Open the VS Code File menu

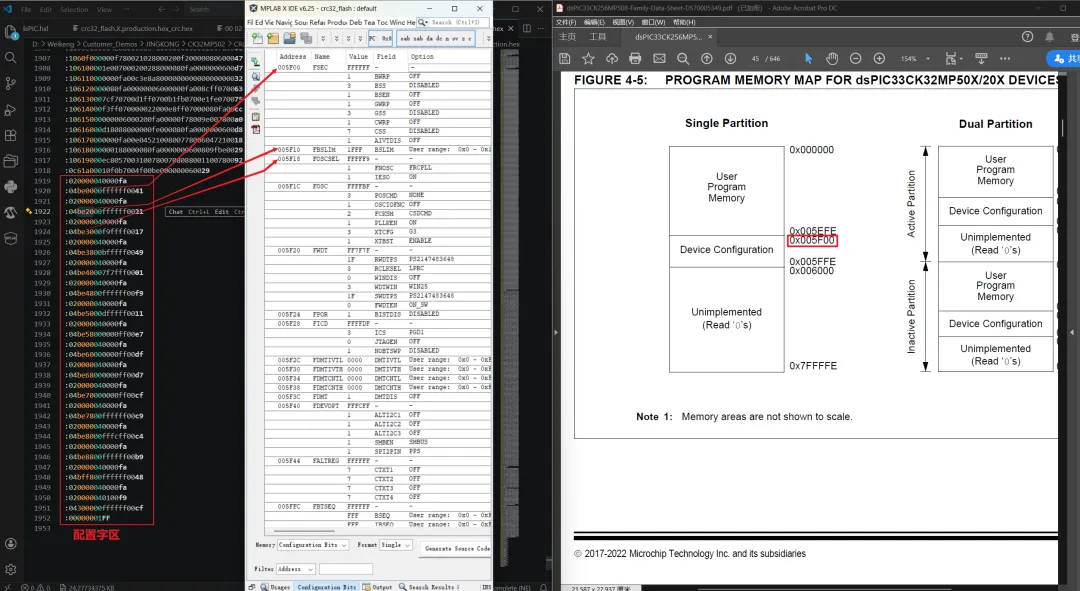26,10
